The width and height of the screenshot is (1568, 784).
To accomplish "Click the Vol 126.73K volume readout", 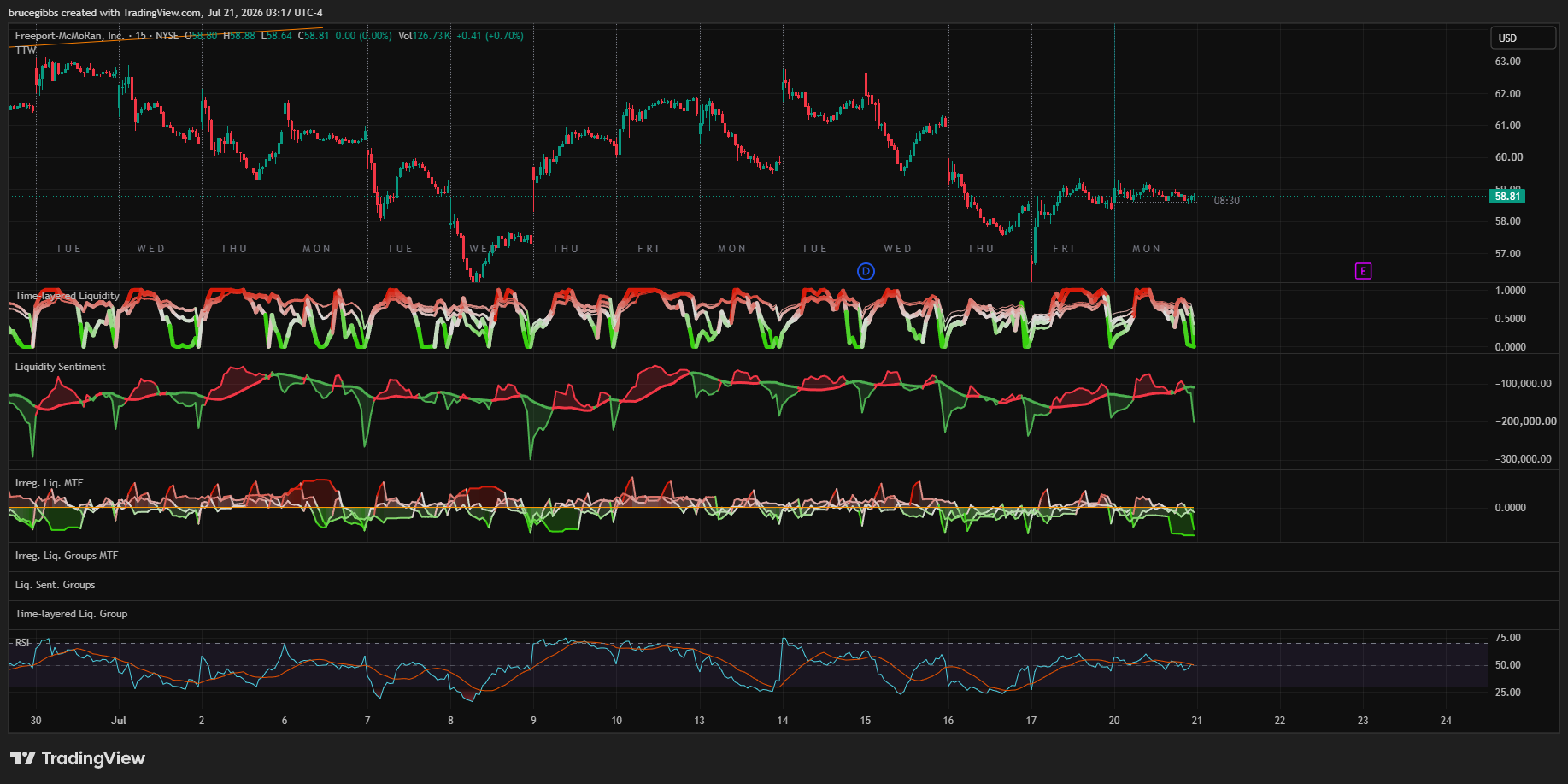I will 425,36.
